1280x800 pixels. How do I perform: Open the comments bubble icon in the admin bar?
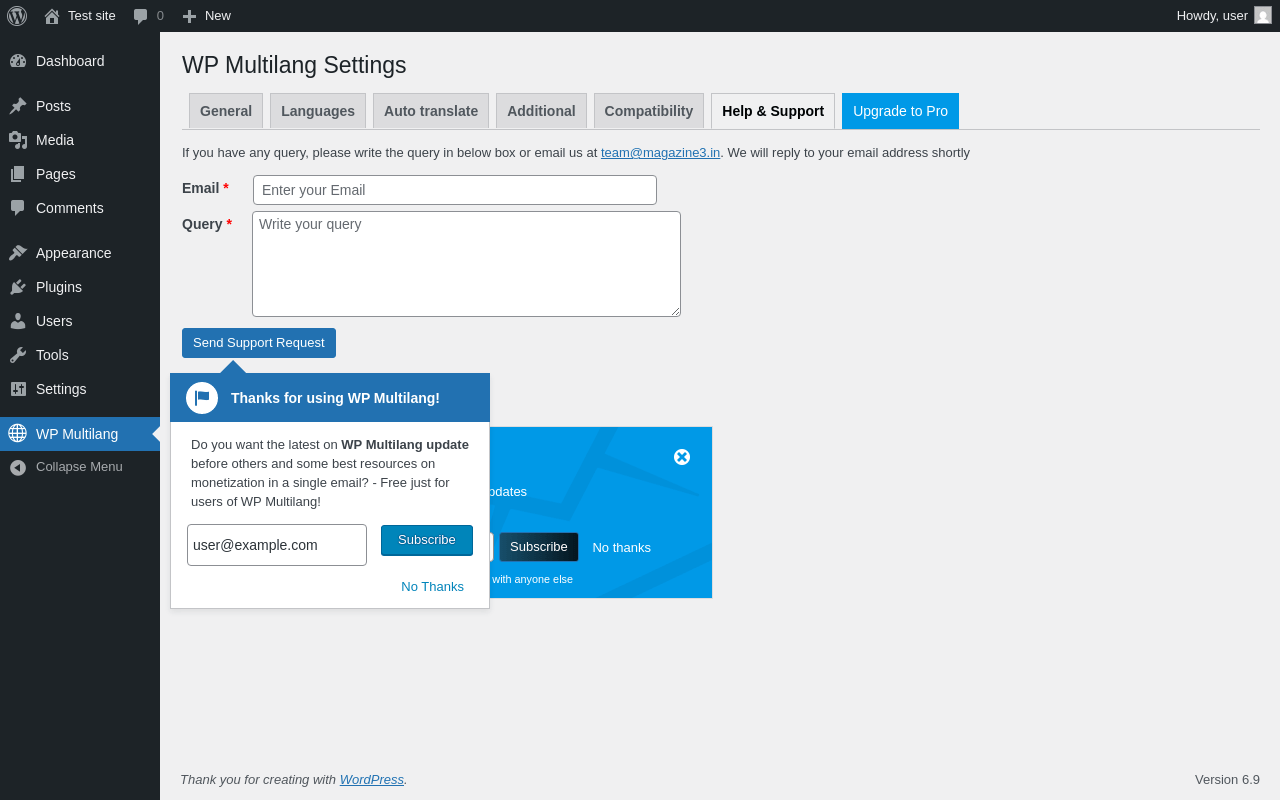click(141, 16)
